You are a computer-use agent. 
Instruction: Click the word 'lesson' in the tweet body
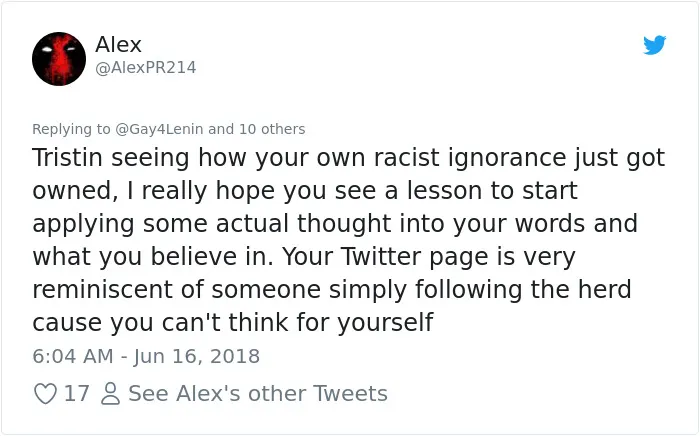[445, 191]
